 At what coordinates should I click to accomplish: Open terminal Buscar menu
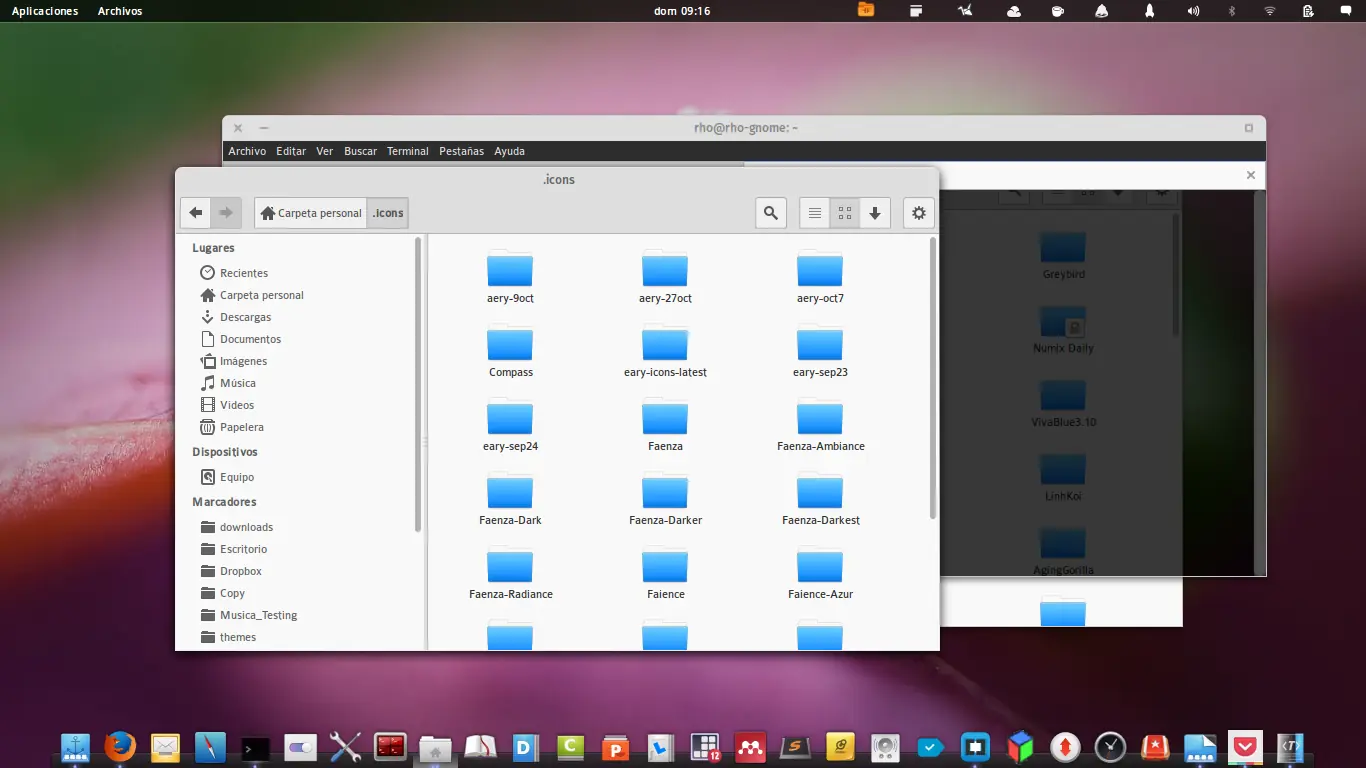360,151
